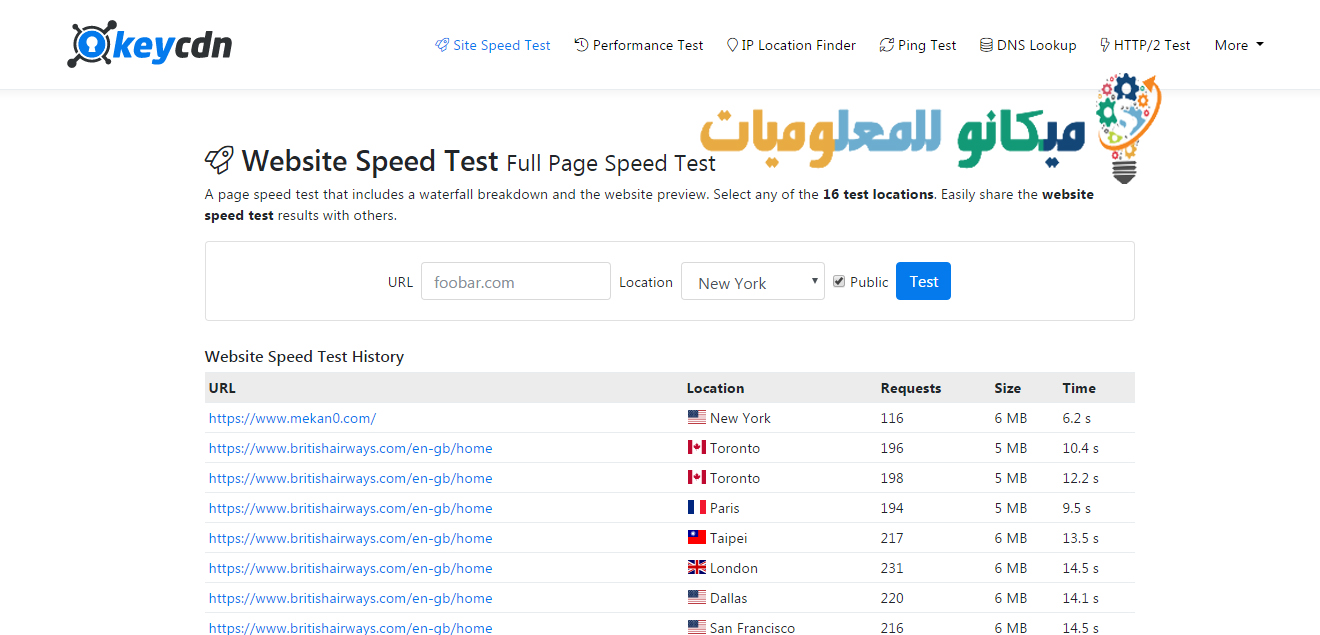
Task: Click the refresh icon beside Ping Test
Action: [x=886, y=45]
